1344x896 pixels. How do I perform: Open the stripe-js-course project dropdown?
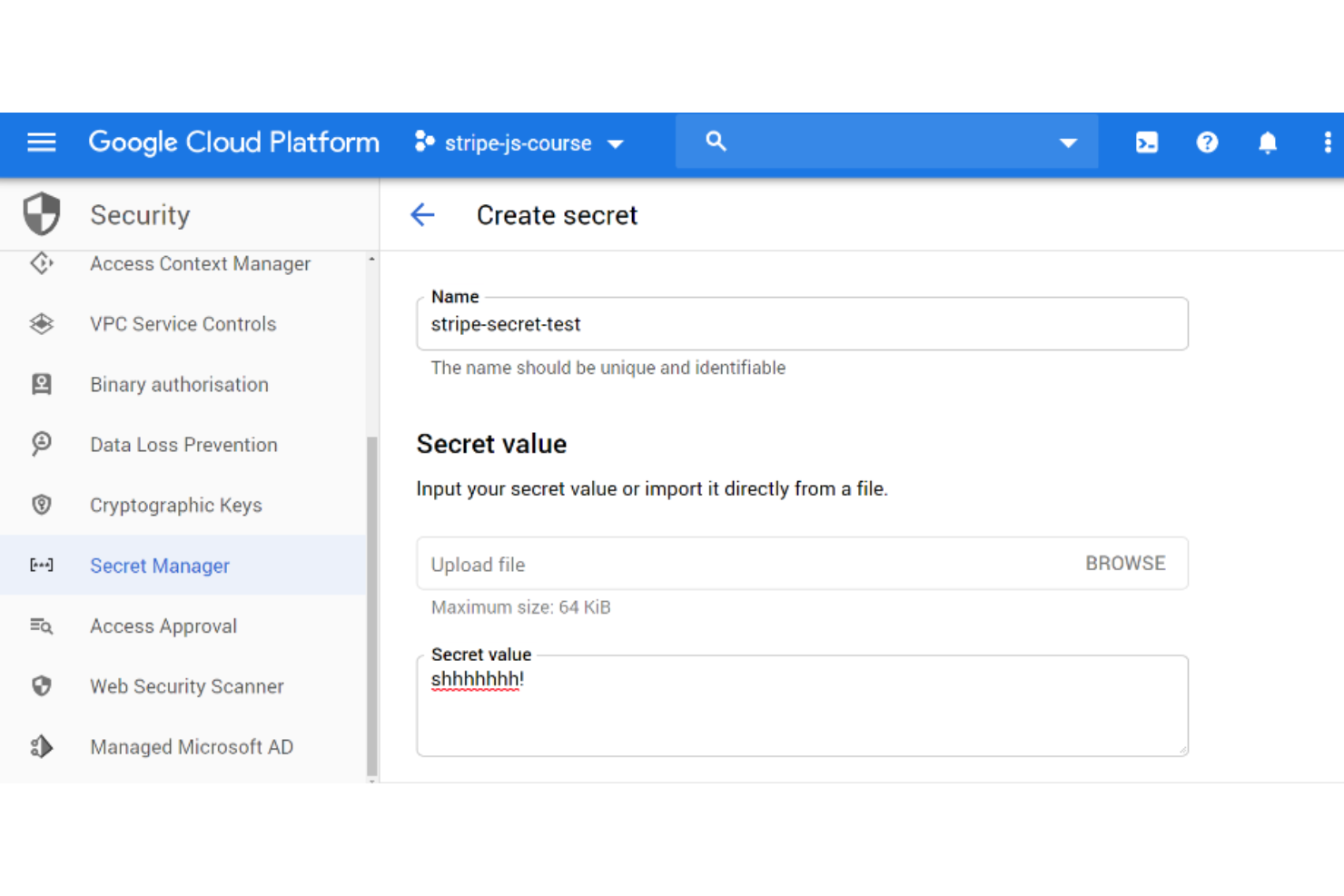pyautogui.click(x=519, y=143)
